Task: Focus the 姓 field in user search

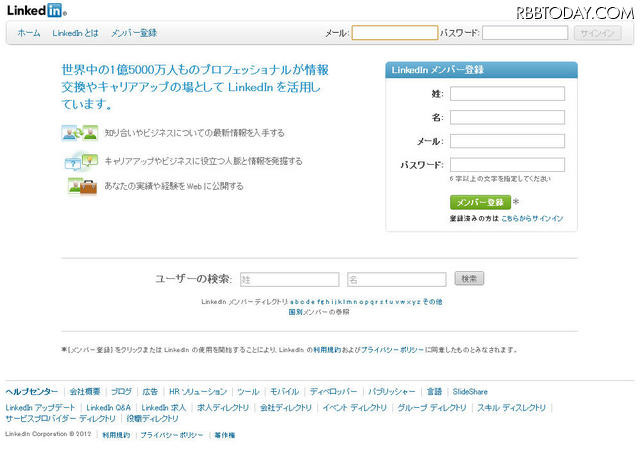Action: 289,279
